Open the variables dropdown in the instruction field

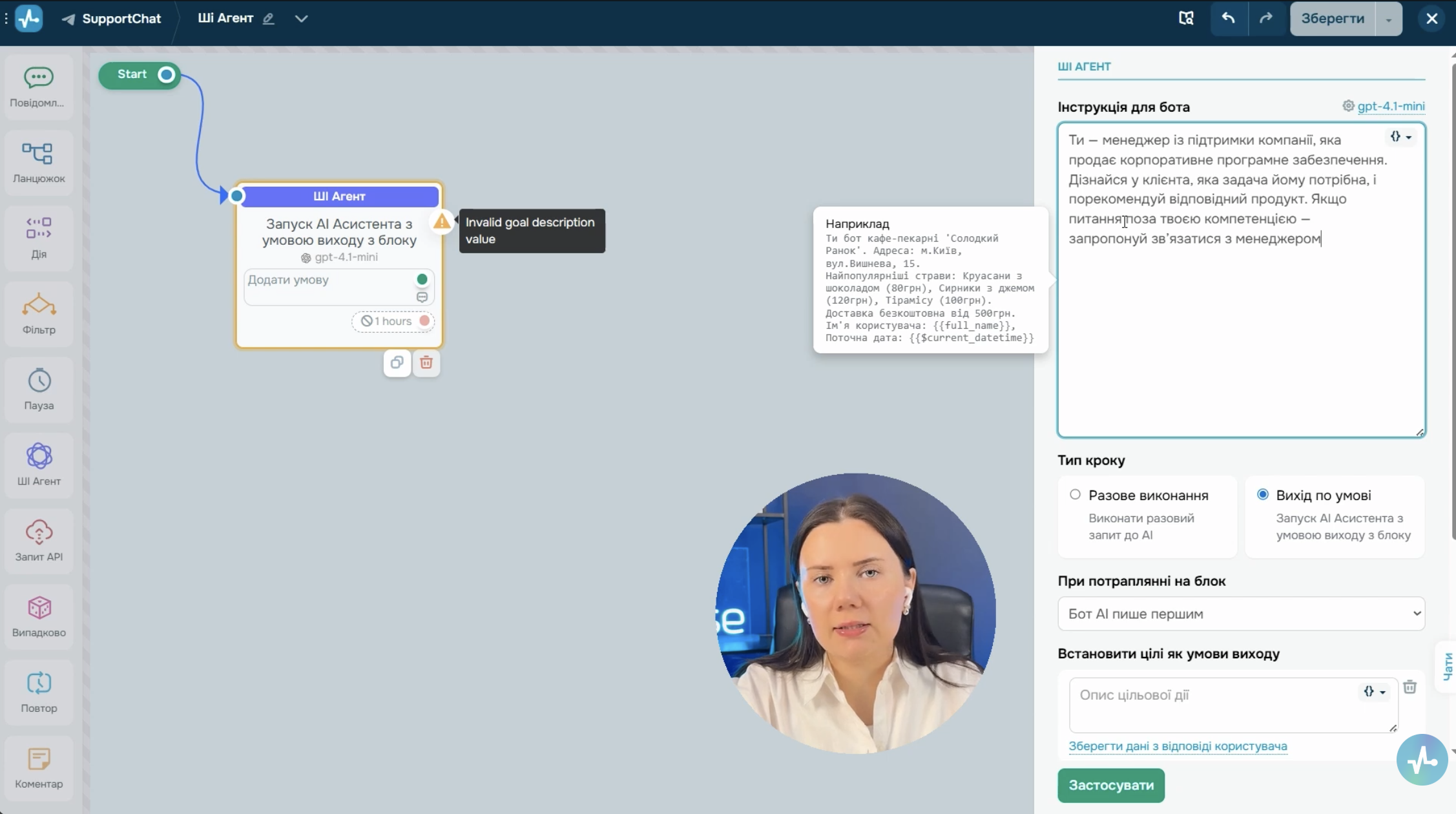[1400, 136]
